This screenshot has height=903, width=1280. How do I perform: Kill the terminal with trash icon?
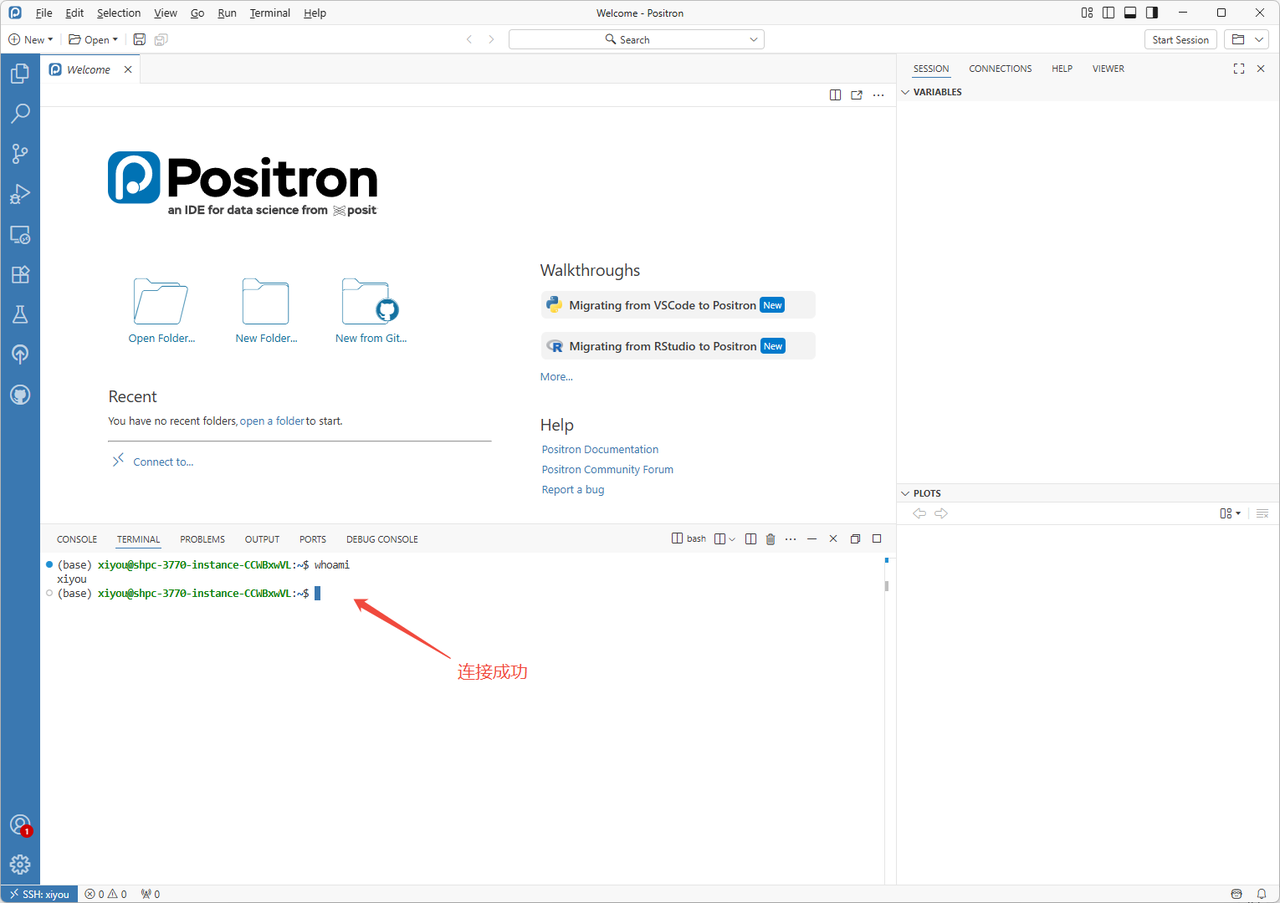pos(770,538)
